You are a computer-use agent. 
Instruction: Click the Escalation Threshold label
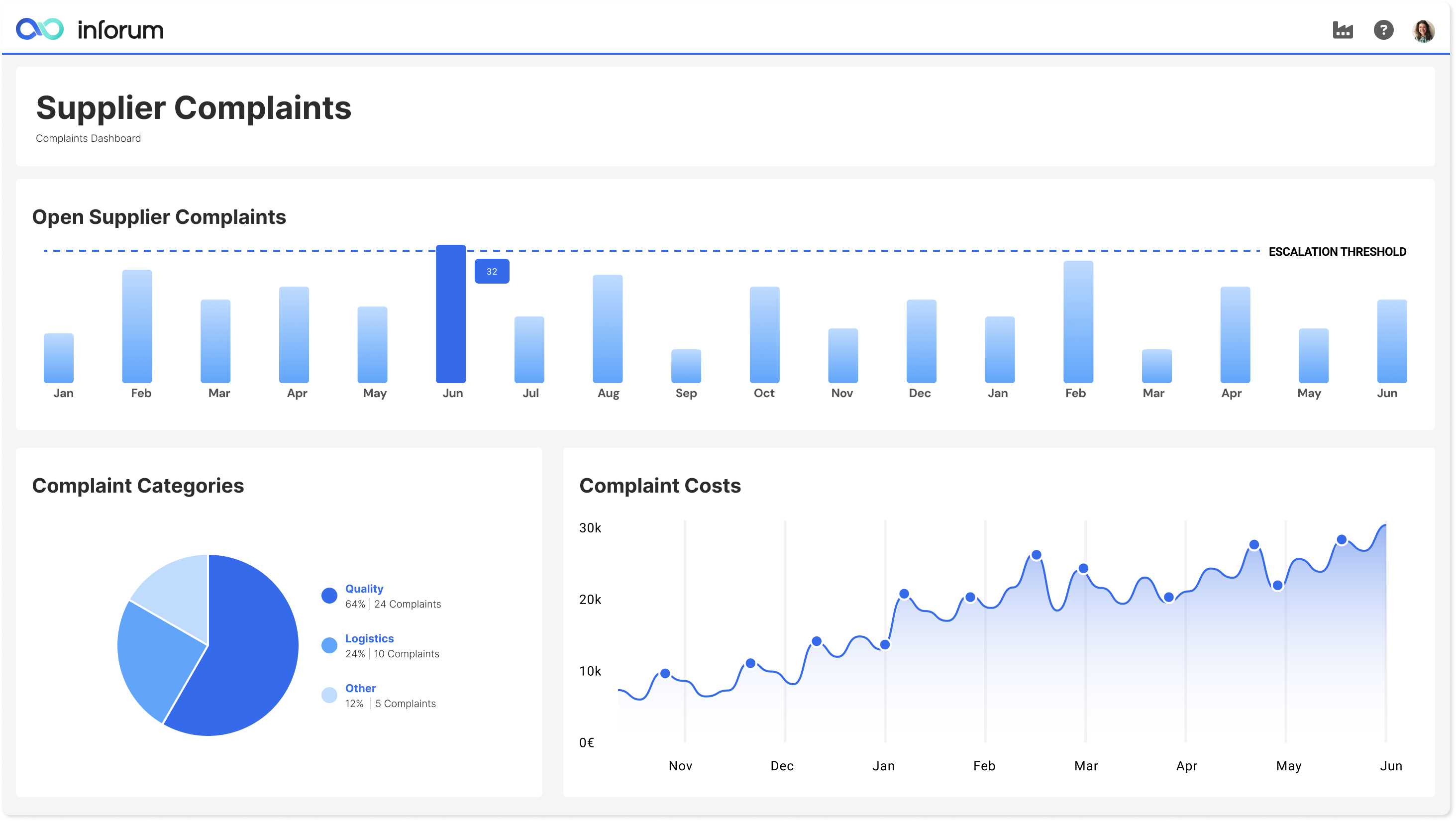coord(1337,252)
